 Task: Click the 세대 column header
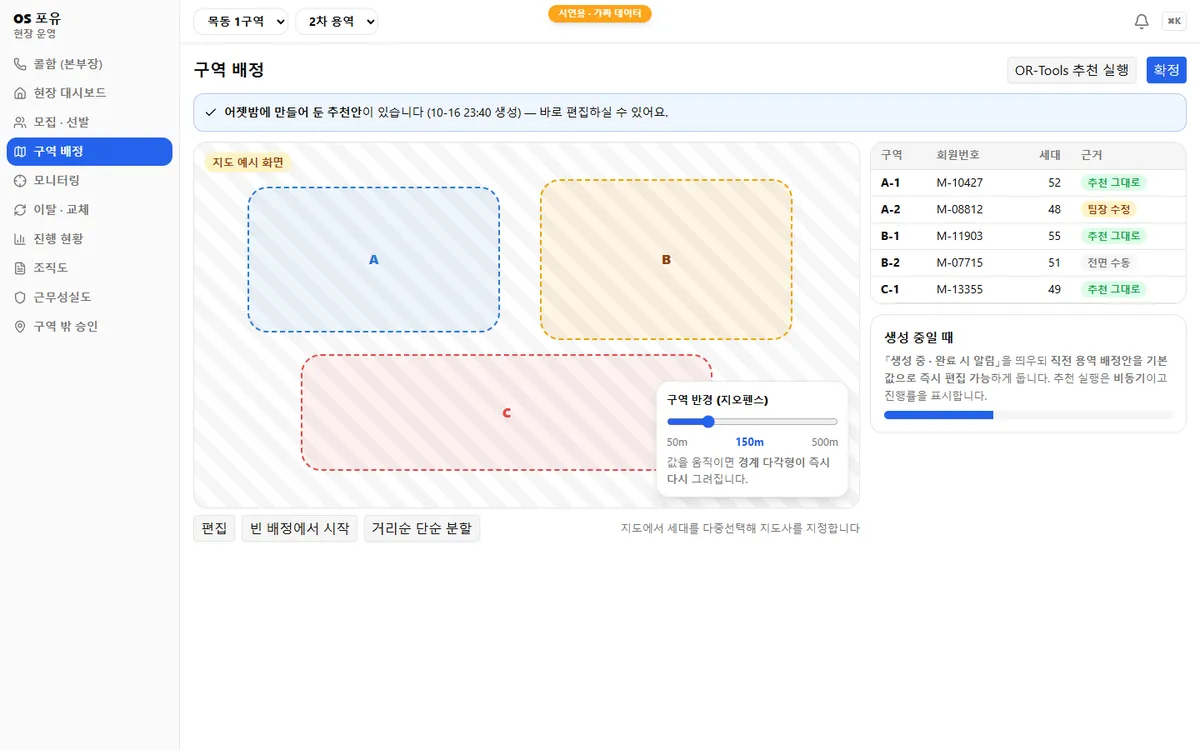click(1050, 155)
